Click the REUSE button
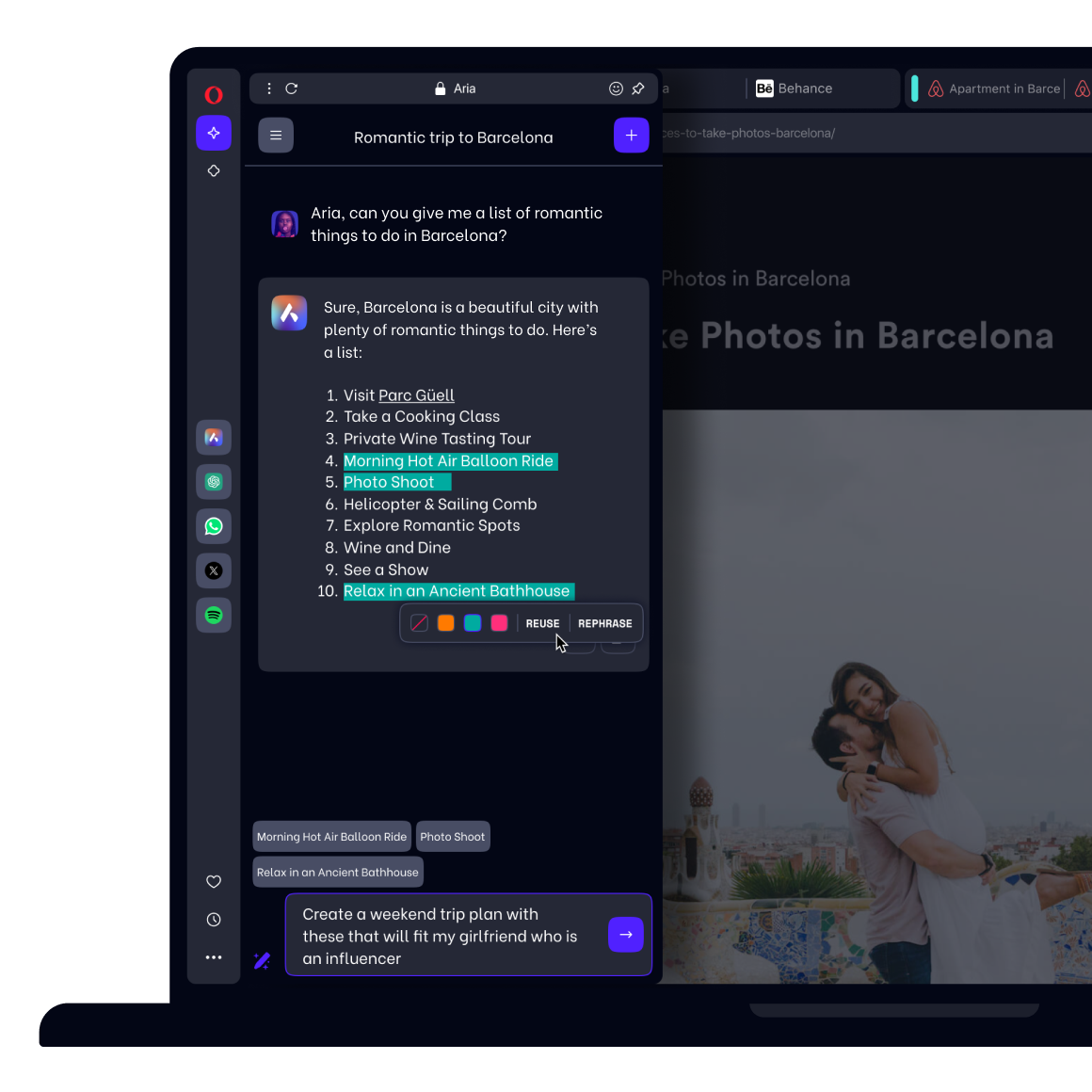Viewport: 1092px width, 1092px height. 542,623
